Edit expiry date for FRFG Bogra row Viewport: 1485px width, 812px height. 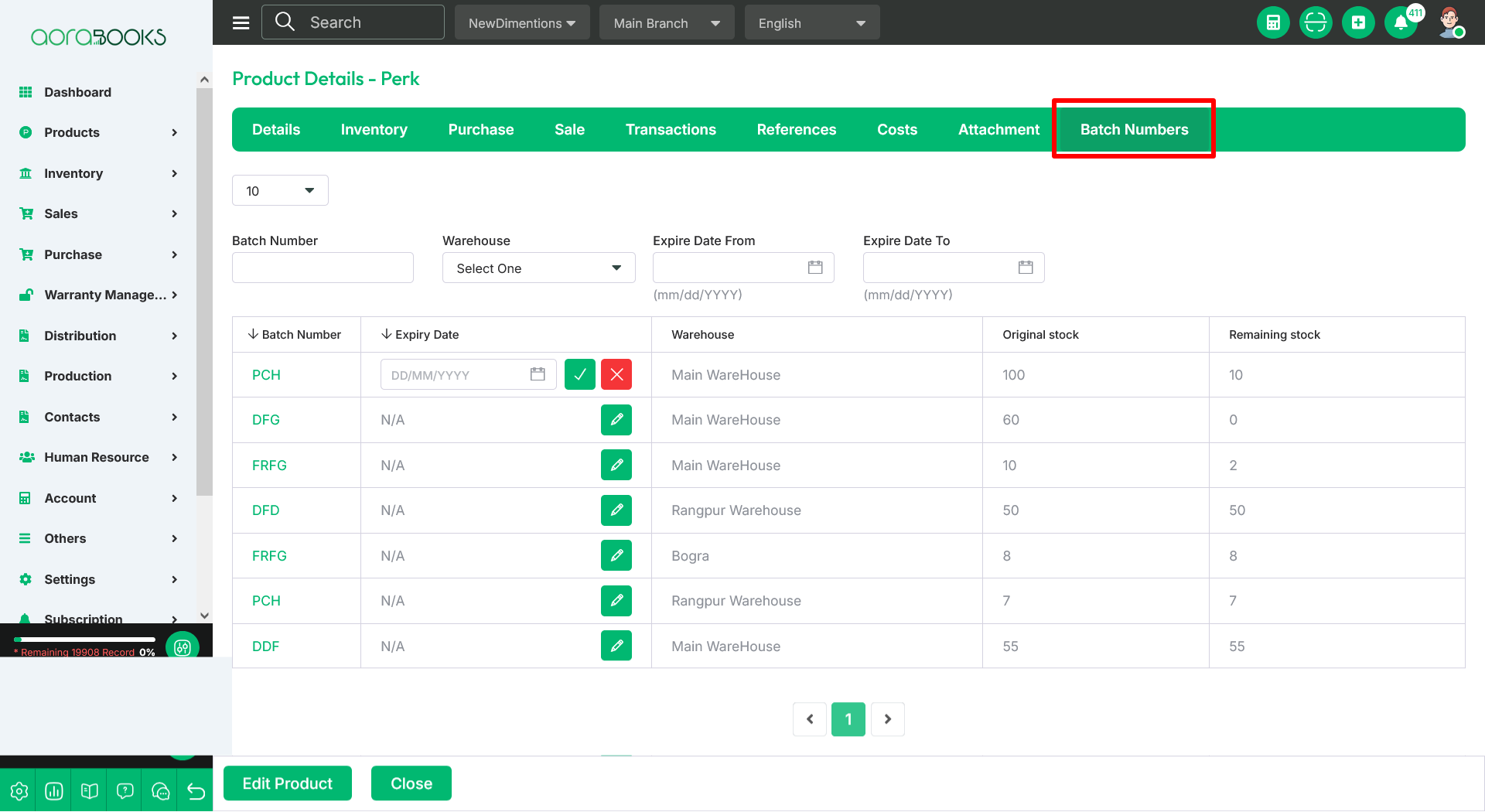click(616, 556)
